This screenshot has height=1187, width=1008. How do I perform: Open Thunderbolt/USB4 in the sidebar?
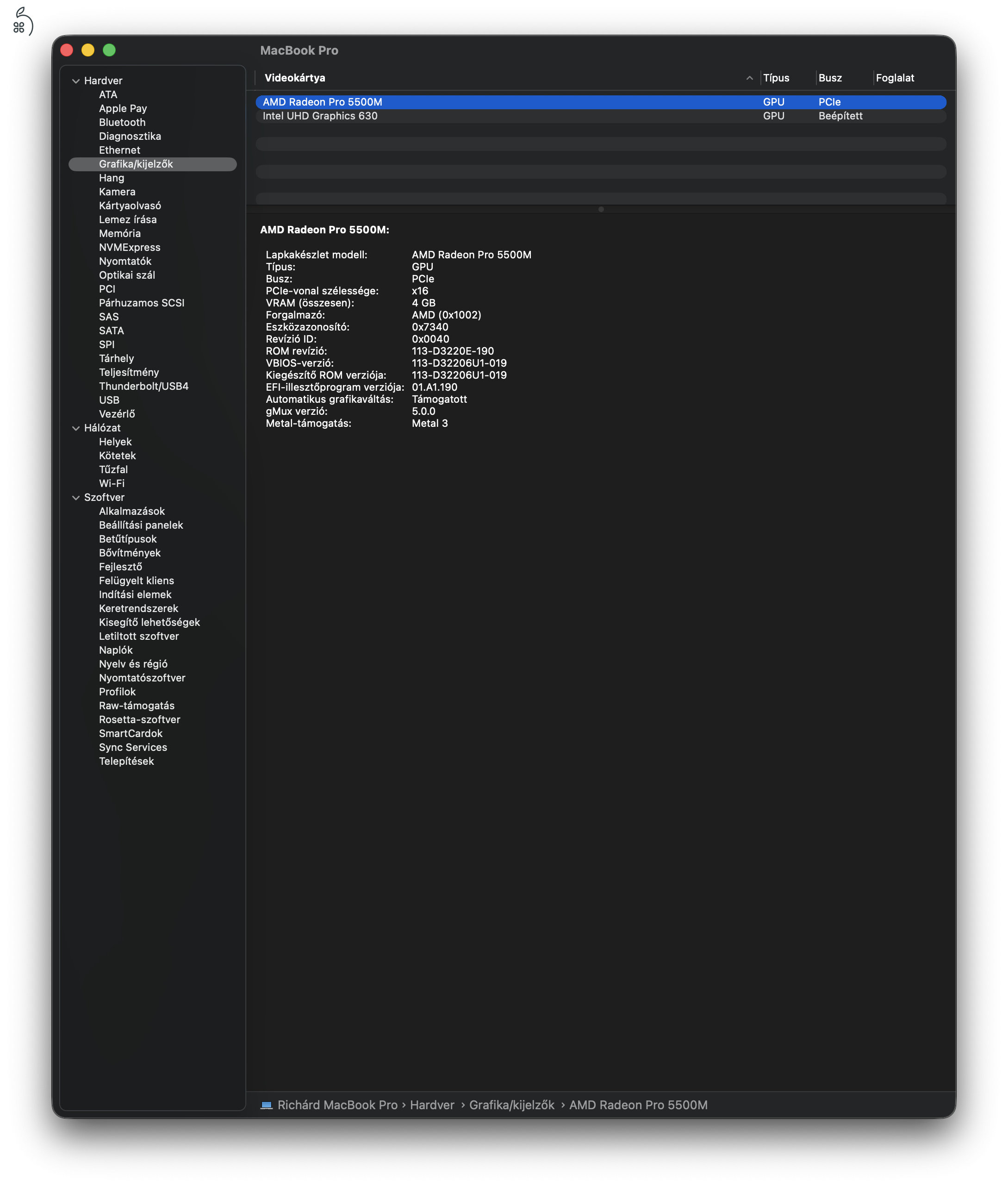click(144, 387)
